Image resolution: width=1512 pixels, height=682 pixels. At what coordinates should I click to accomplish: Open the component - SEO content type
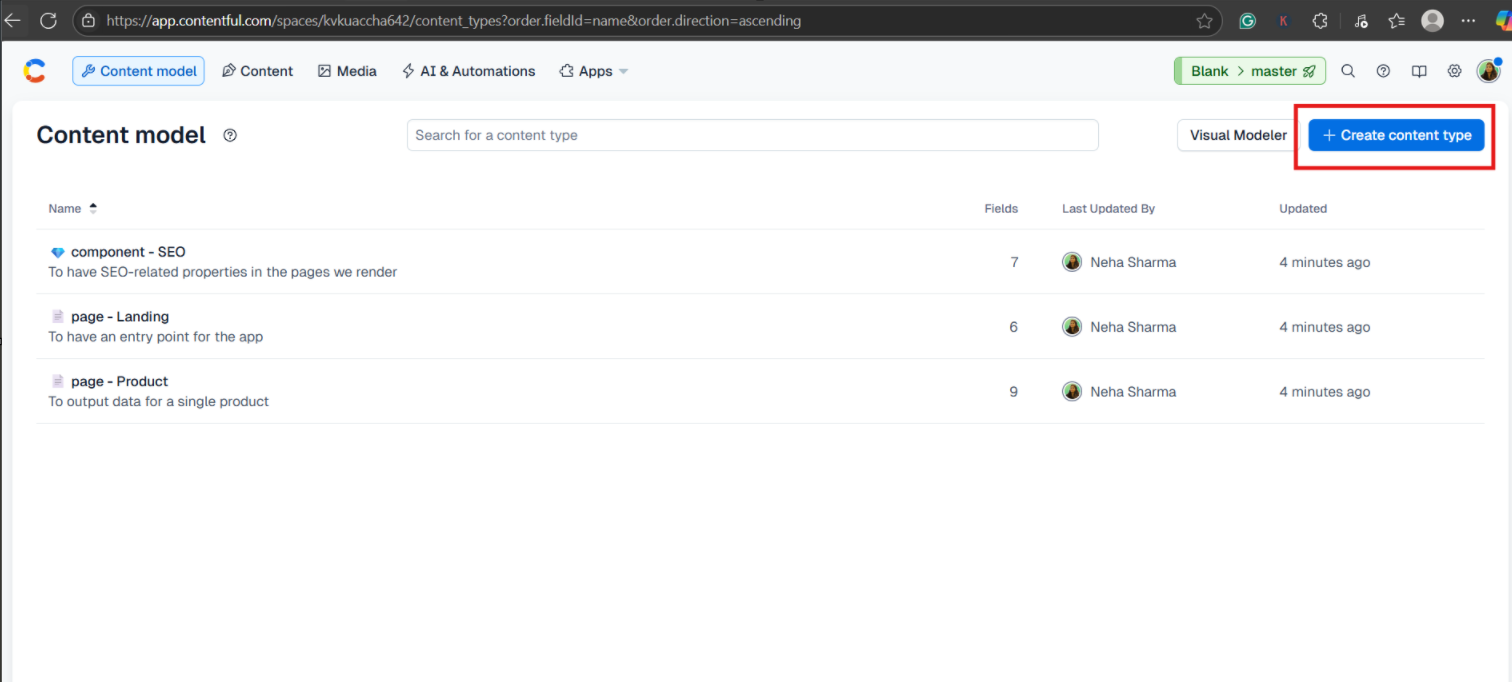pyautogui.click(x=128, y=252)
